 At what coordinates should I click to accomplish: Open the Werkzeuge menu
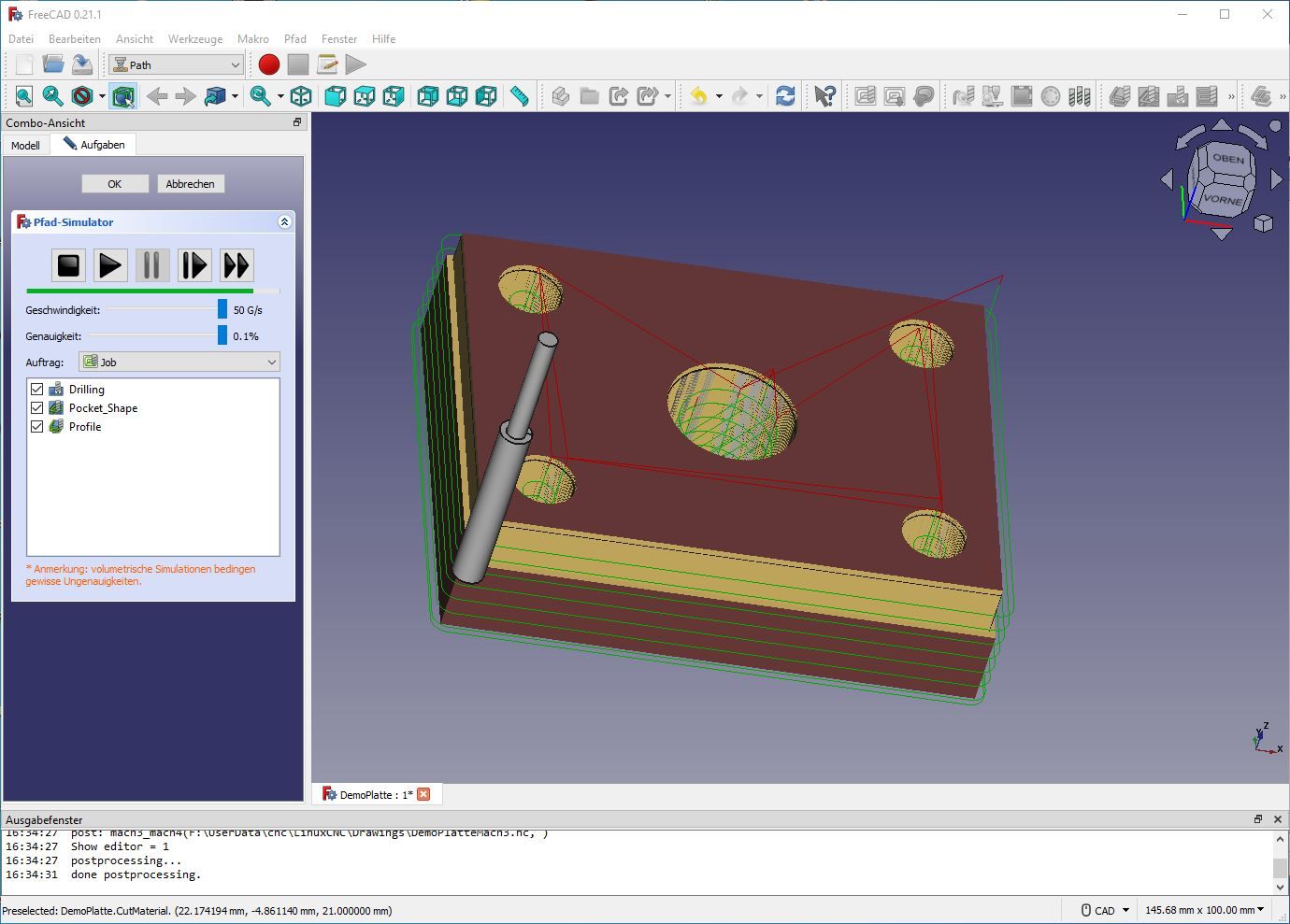point(194,39)
